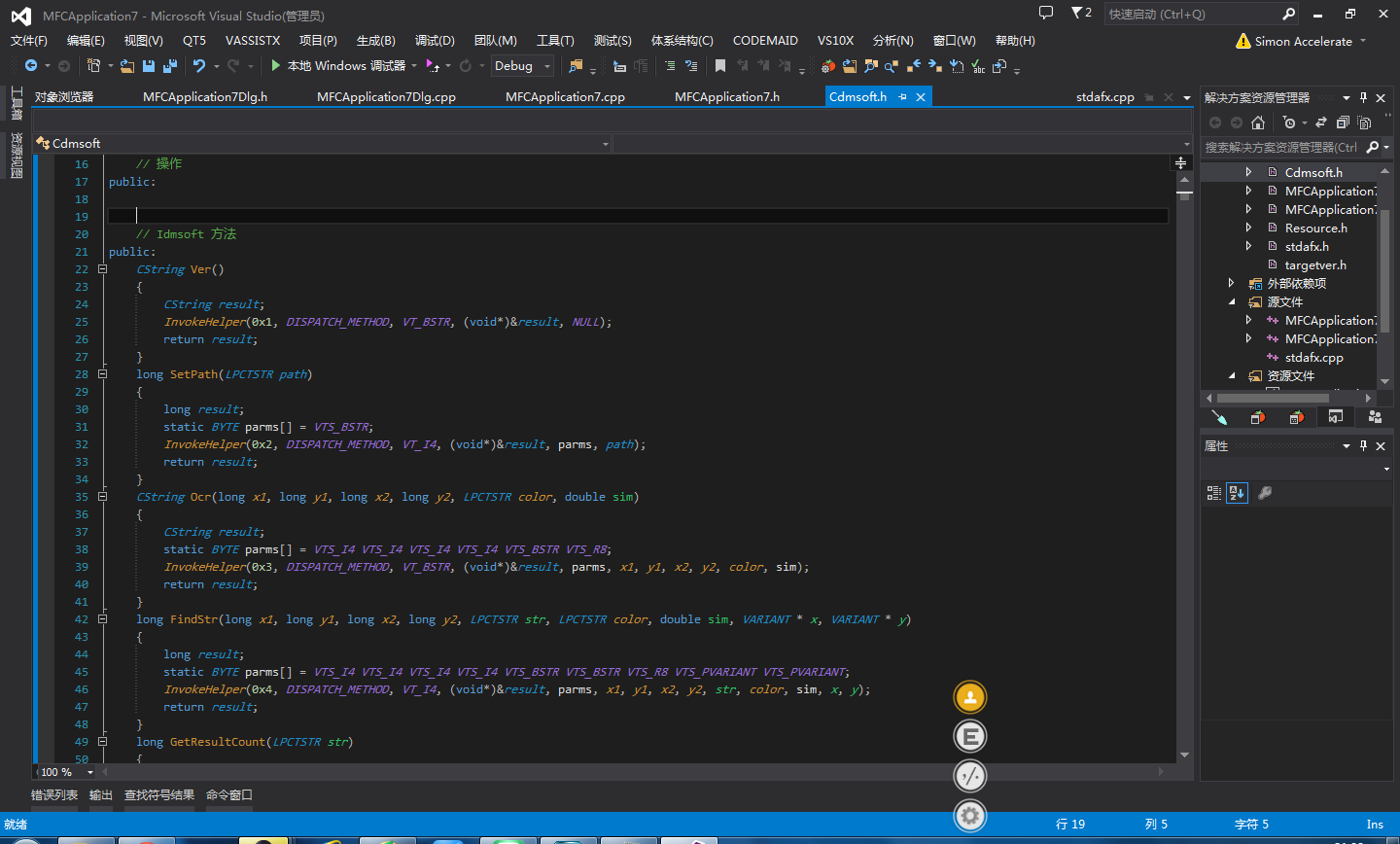
Task: Collapse the Ver() function outlining box
Action: (102, 269)
